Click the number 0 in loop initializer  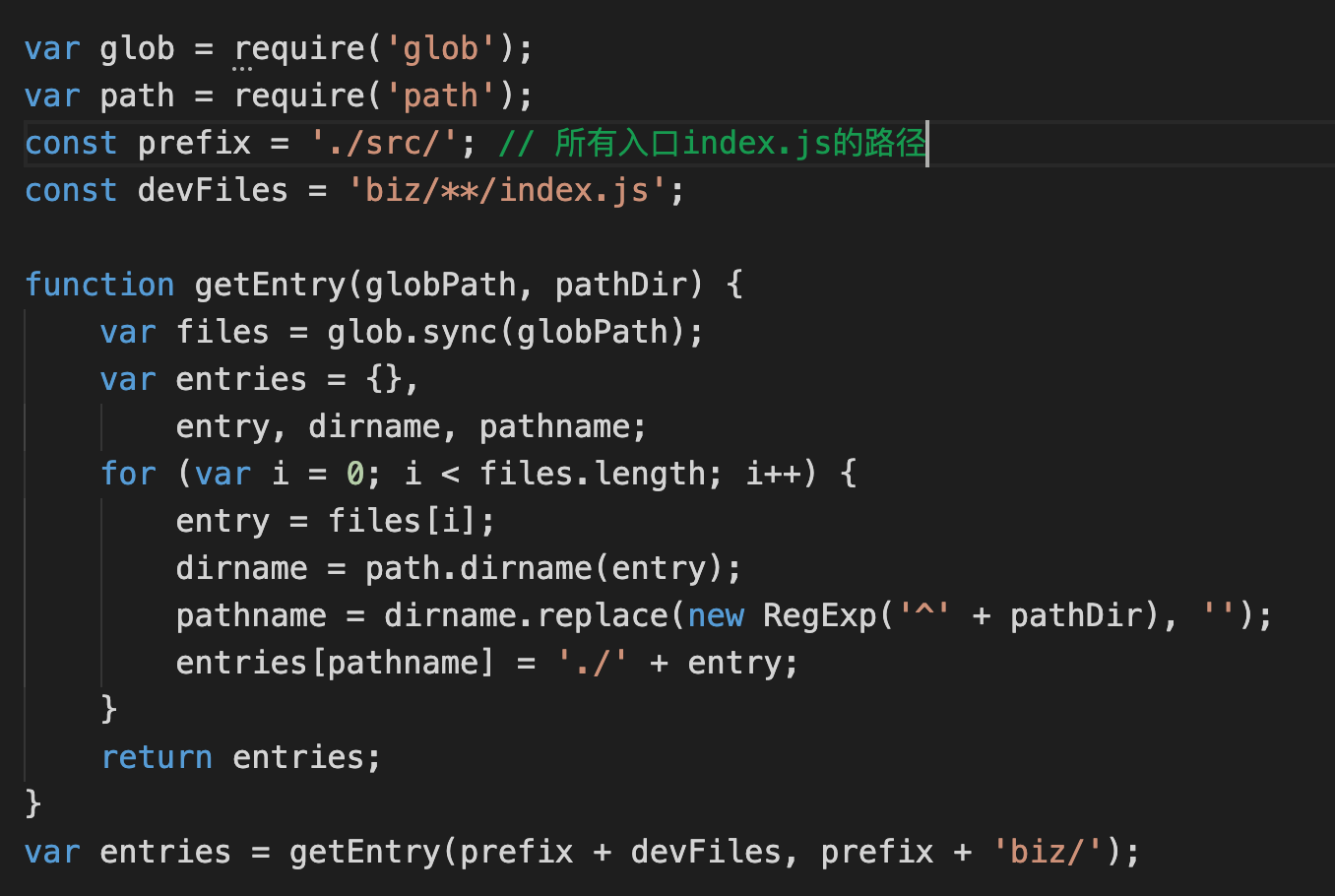coord(355,474)
